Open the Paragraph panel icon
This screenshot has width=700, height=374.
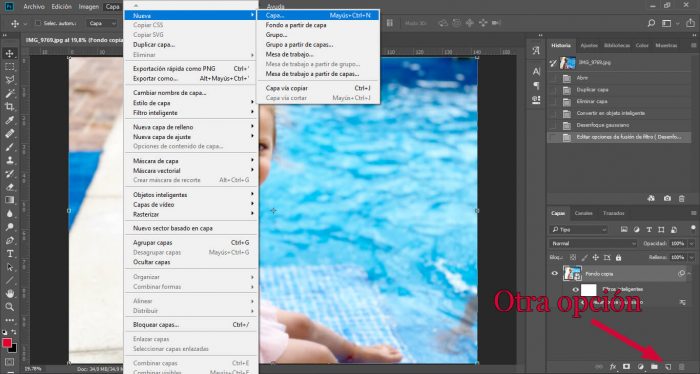pos(536,86)
